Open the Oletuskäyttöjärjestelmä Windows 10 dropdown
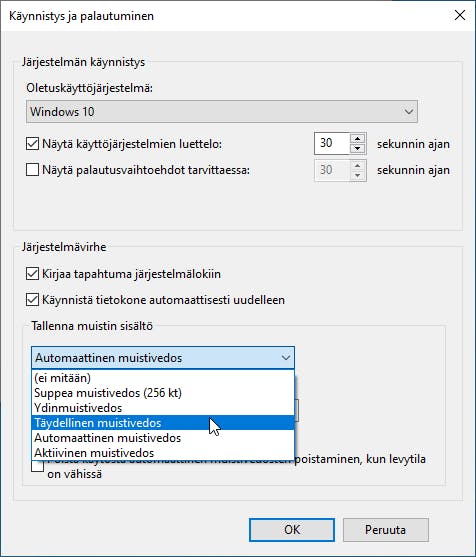Viewport: 476px width, 557px height. tap(222, 112)
